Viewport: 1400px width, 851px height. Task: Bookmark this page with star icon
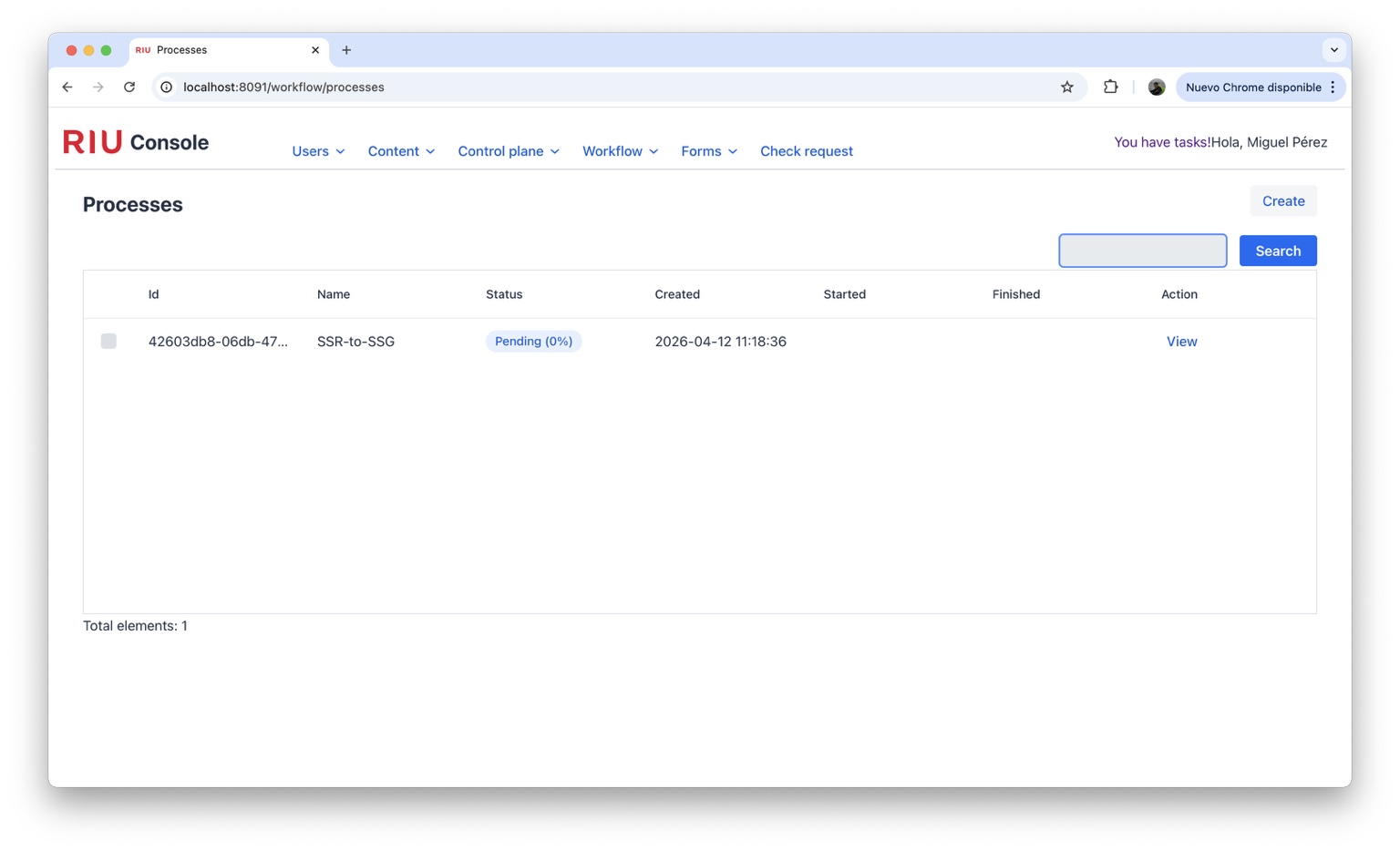click(x=1066, y=87)
